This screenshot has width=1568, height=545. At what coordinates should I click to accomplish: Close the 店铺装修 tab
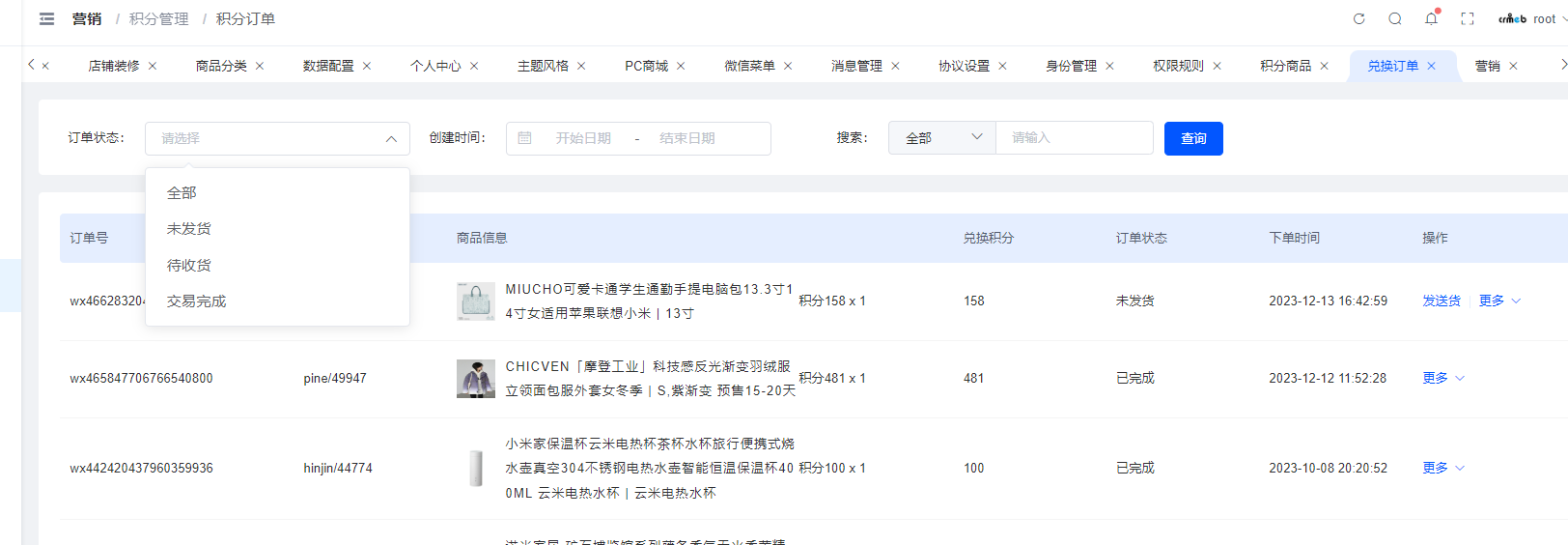pyautogui.click(x=153, y=66)
